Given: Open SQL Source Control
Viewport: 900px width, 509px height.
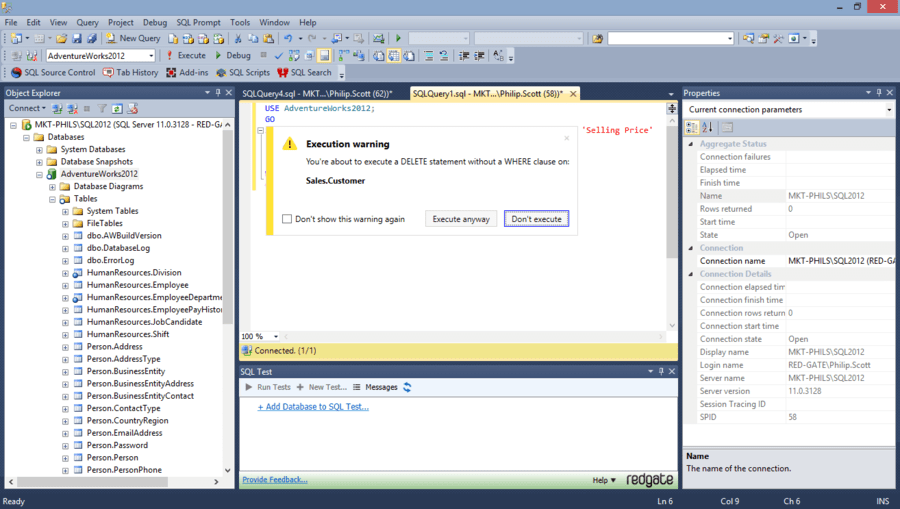Looking at the screenshot, I should pyautogui.click(x=53, y=73).
